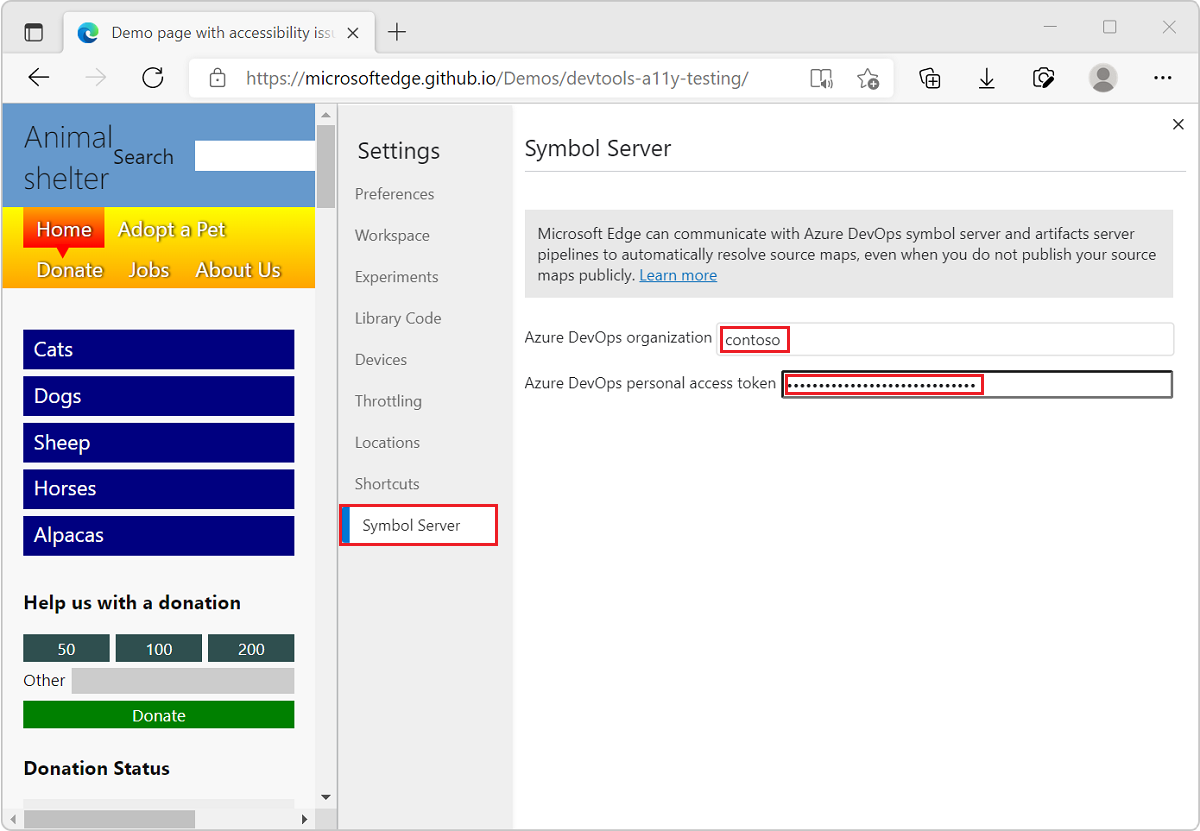This screenshot has width=1200, height=831.
Task: Open the Web capture tool
Action: click(x=1043, y=78)
